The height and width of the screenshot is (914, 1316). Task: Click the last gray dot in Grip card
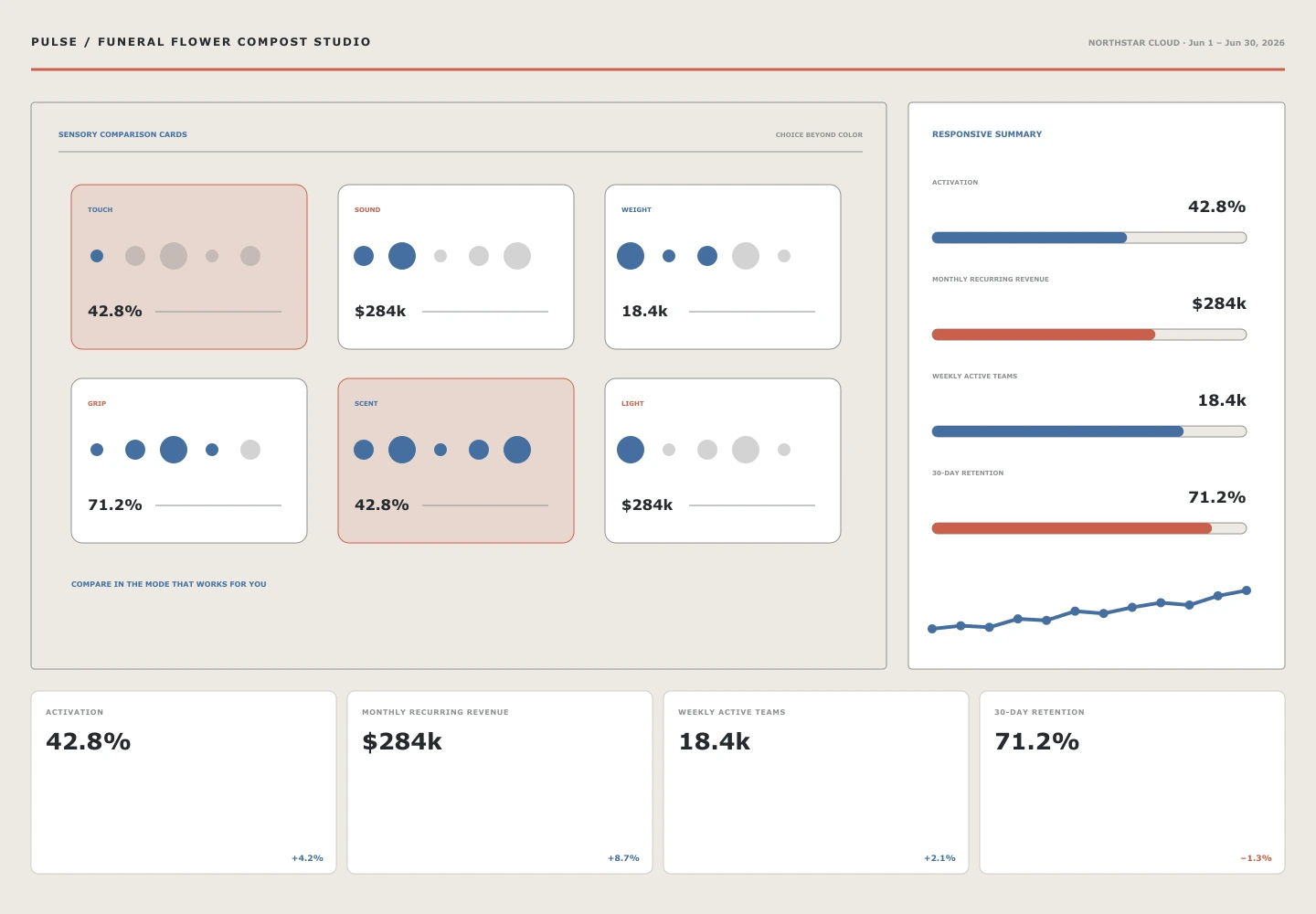[250, 450]
